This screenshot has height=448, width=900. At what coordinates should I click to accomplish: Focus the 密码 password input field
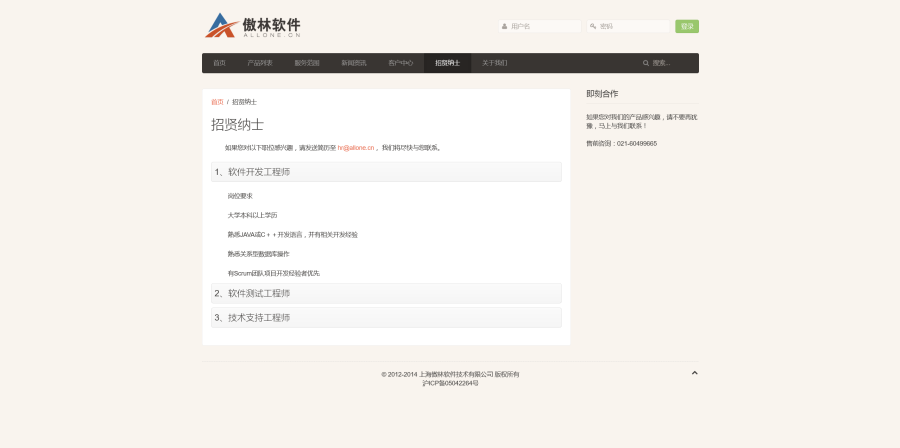[x=629, y=26]
